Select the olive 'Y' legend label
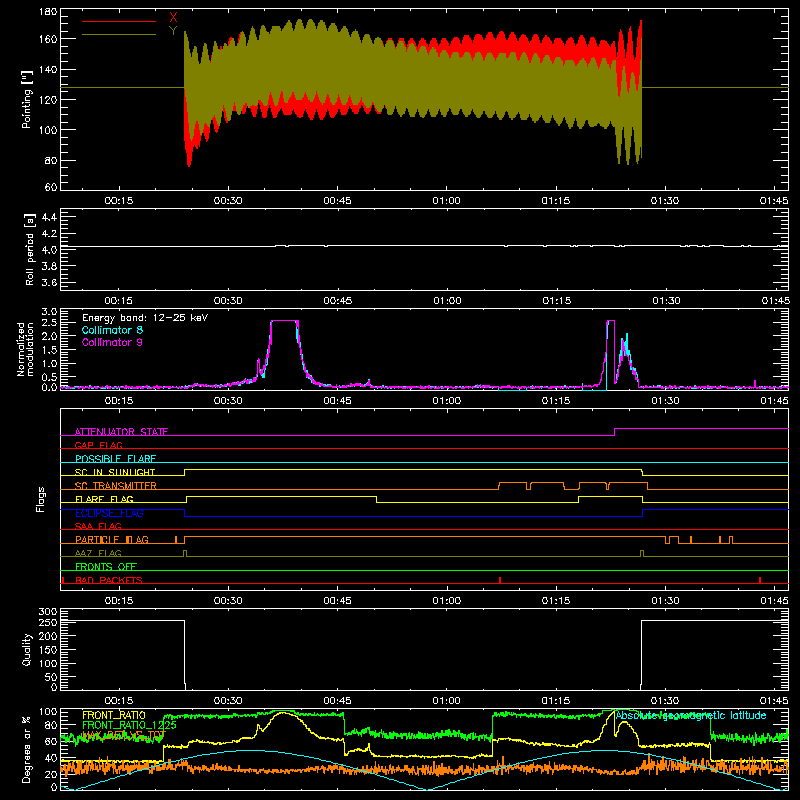This screenshot has width=800, height=800. (x=173, y=31)
